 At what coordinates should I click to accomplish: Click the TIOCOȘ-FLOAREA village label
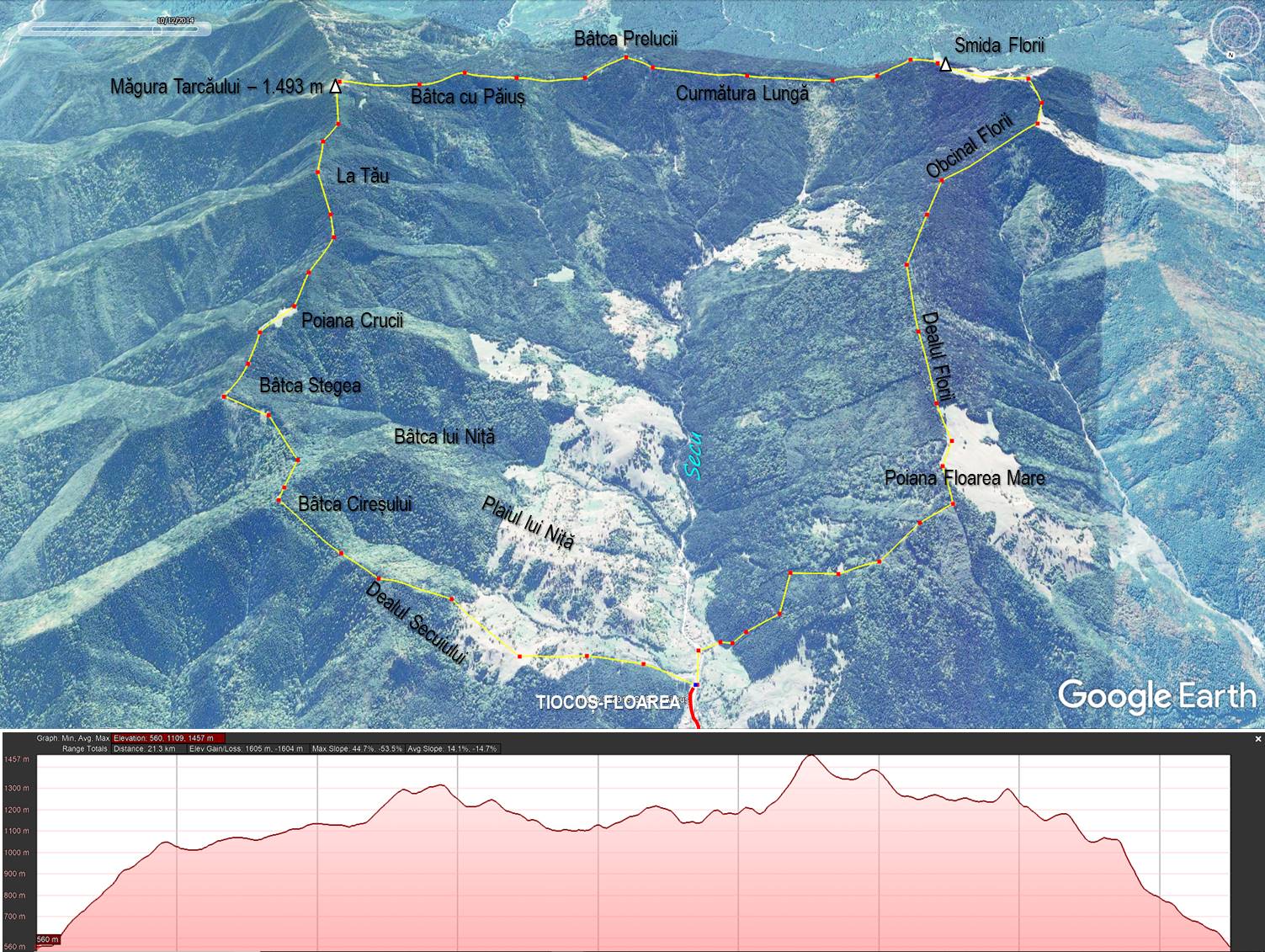(x=608, y=702)
